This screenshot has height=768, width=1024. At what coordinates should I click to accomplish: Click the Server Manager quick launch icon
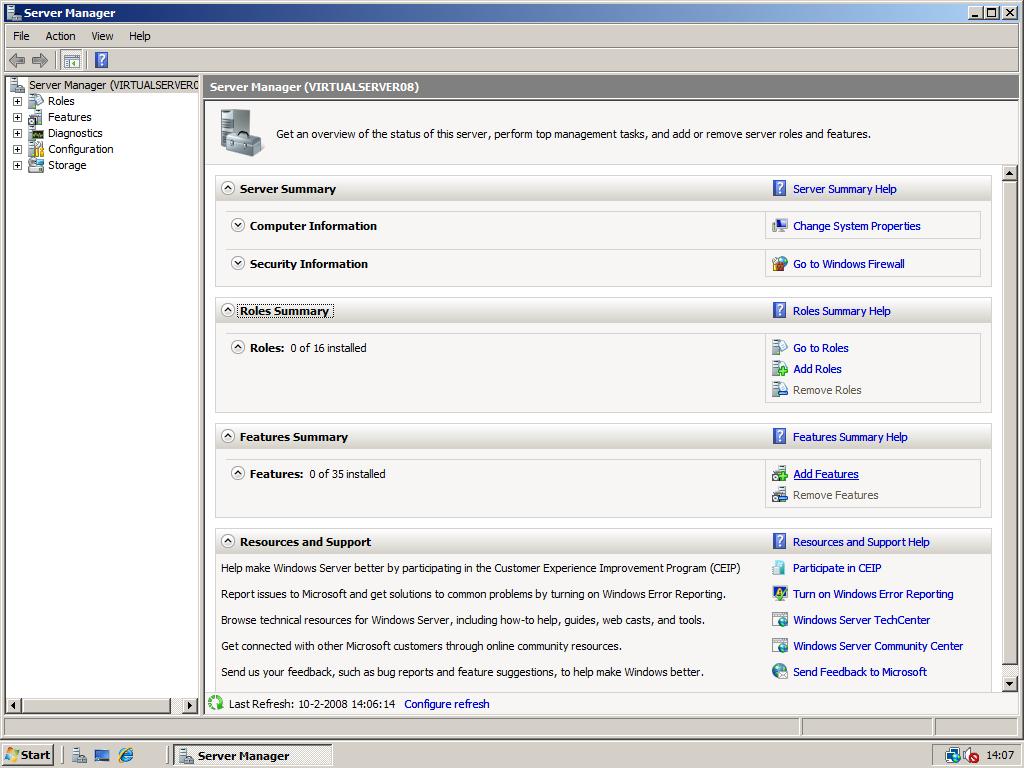coord(80,756)
